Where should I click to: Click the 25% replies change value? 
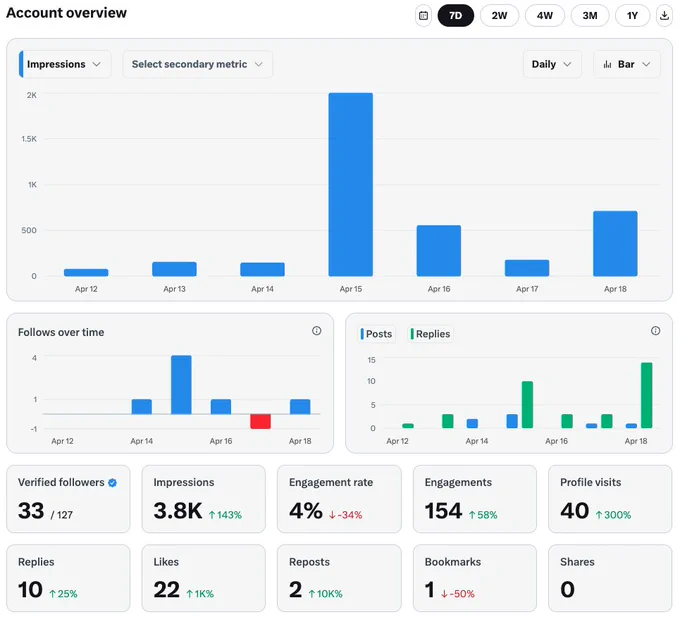coord(63,594)
